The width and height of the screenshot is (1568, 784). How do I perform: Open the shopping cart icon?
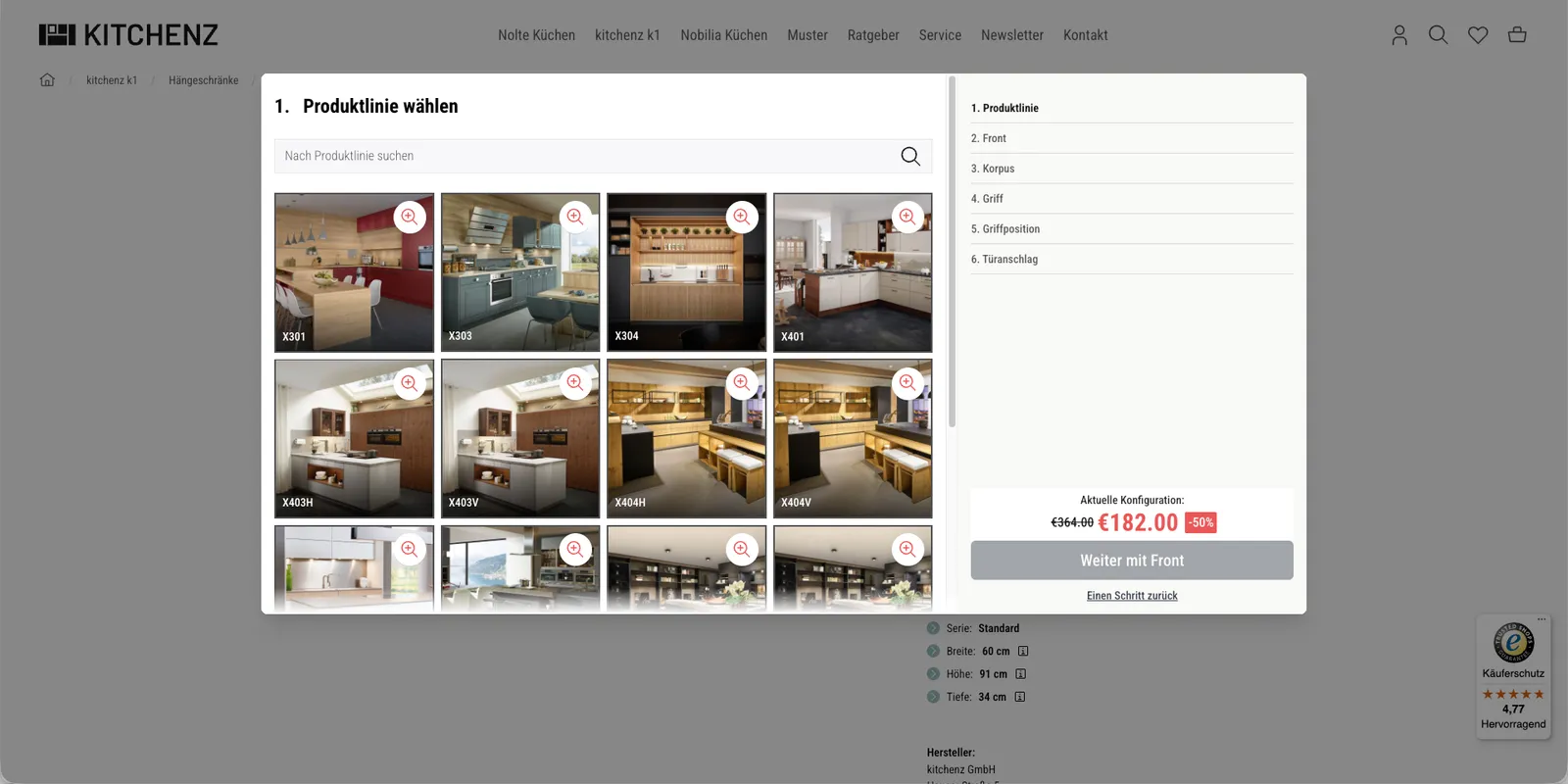tap(1517, 35)
